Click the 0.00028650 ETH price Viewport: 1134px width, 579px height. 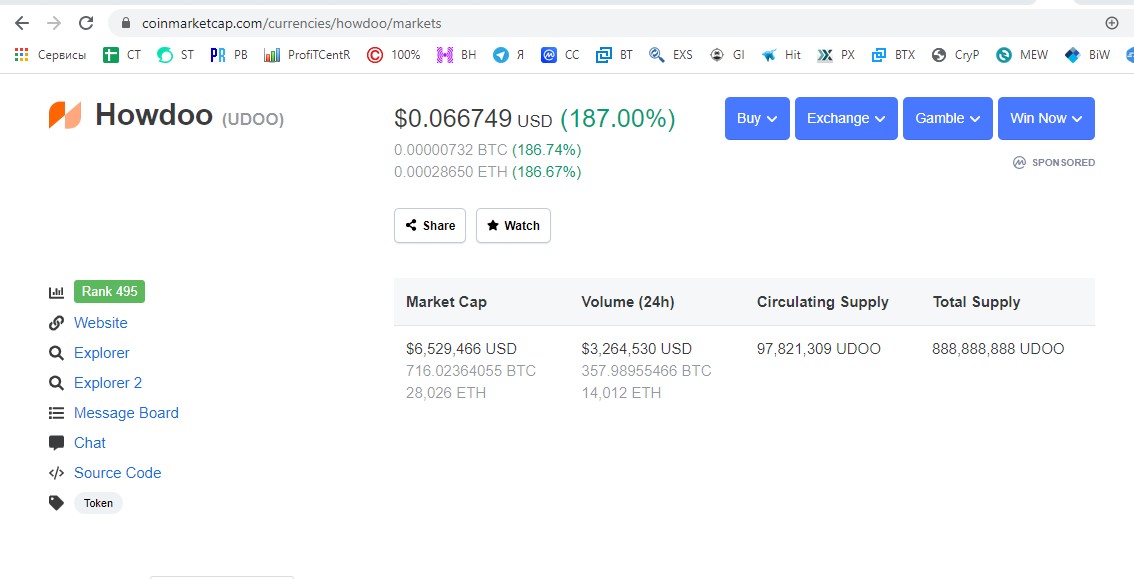451,172
